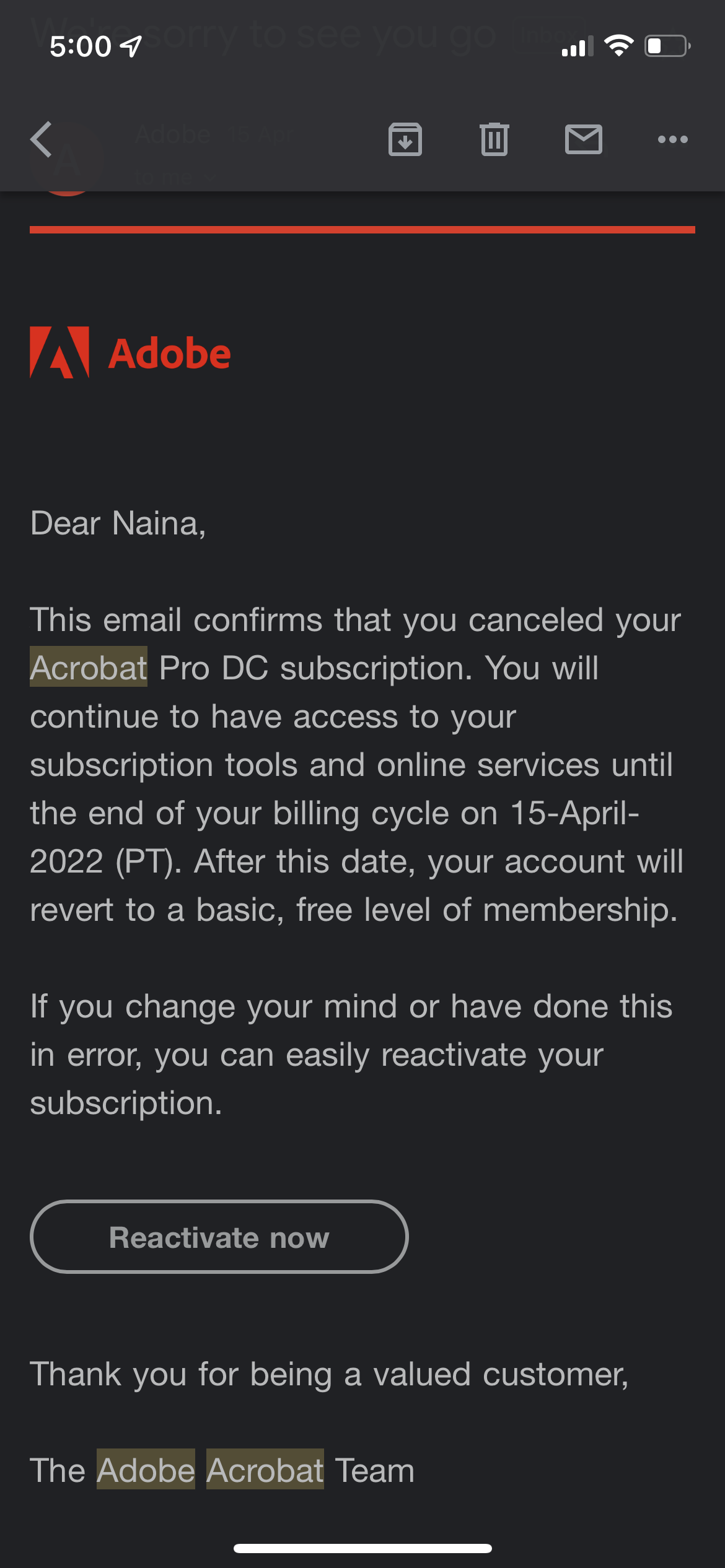Tap the faded sender avatar circle
Screen dimensions: 725x1568
pos(67,162)
